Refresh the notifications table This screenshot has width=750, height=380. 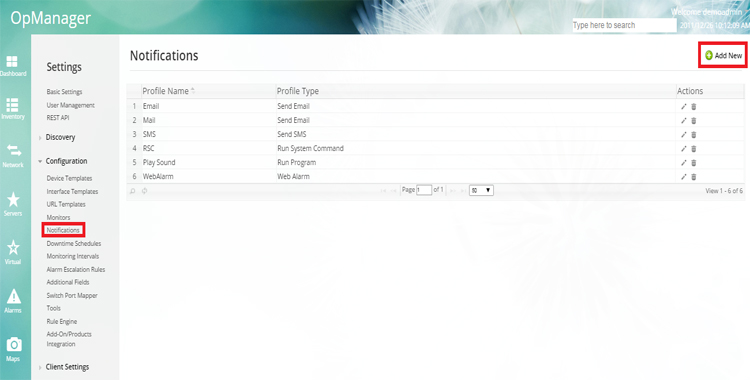(144, 191)
